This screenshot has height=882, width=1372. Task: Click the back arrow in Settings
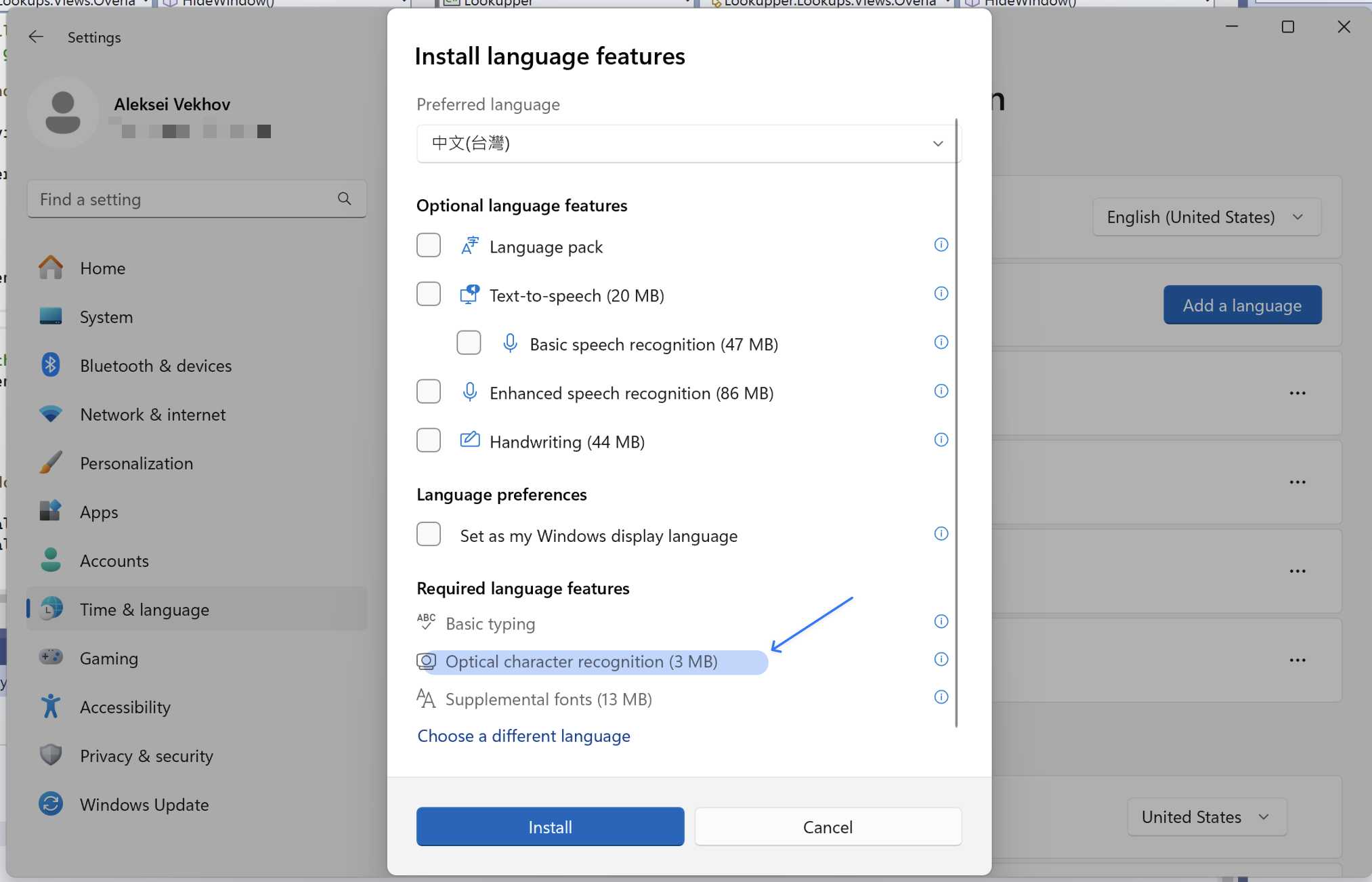36,37
